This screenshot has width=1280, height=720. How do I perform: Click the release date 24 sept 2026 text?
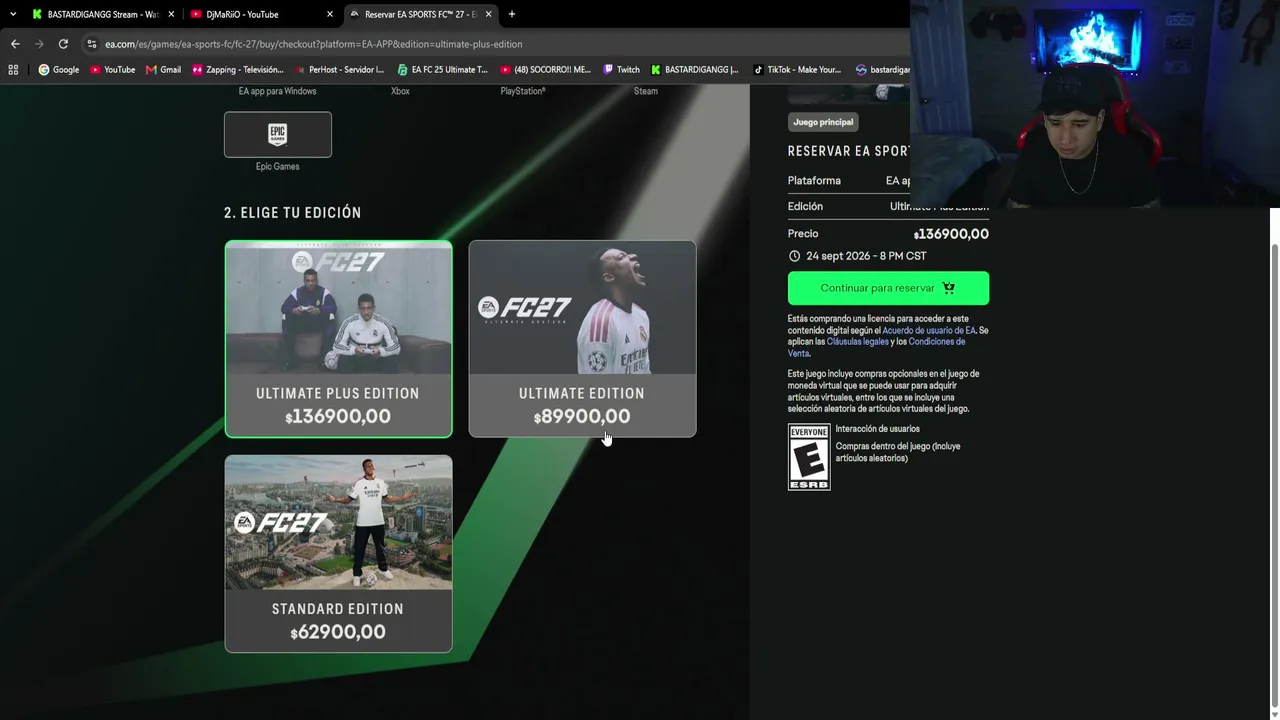point(866,256)
